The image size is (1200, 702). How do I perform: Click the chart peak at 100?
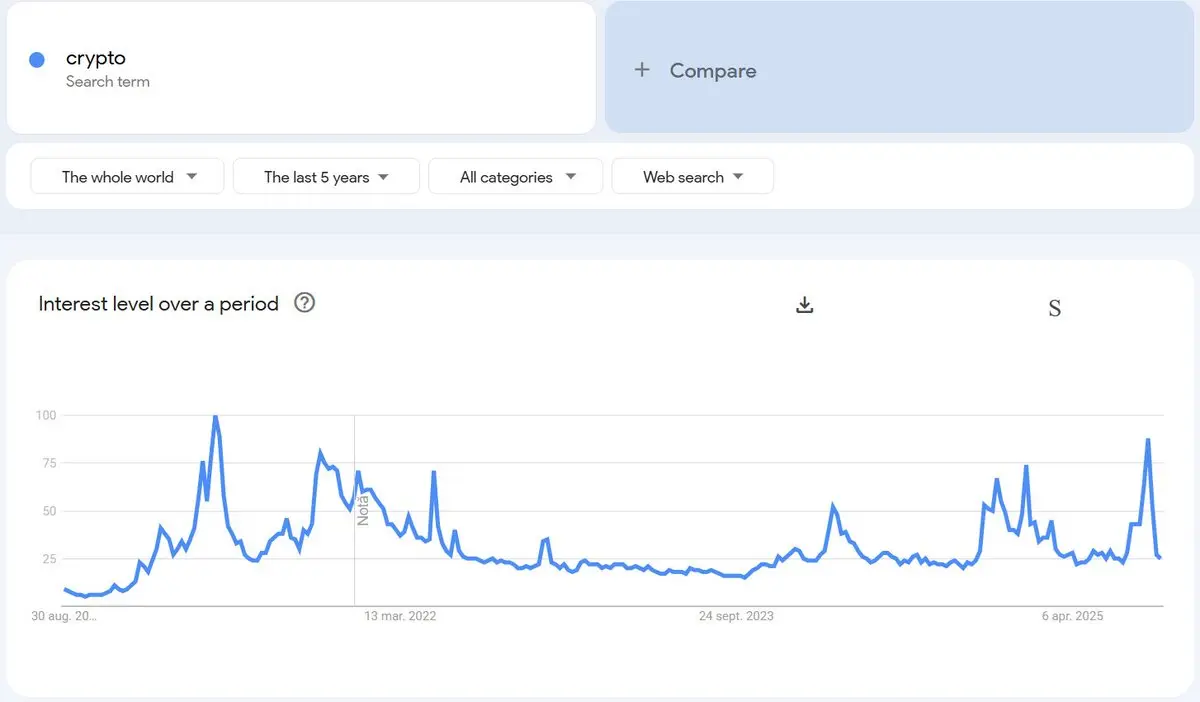pyautogui.click(x=215, y=417)
